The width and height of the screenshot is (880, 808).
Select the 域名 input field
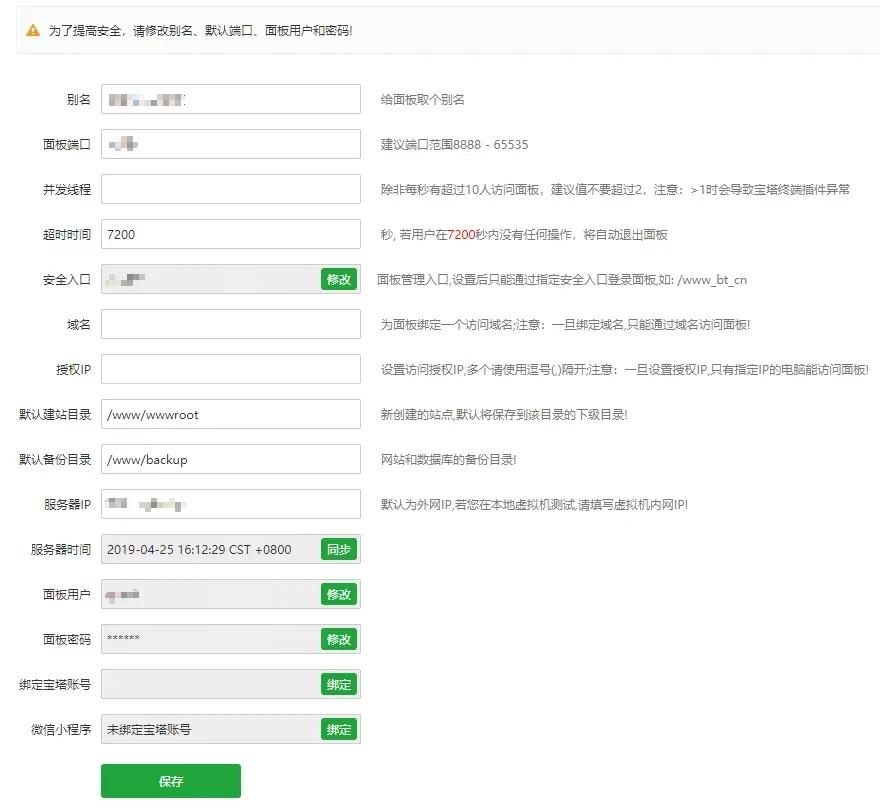click(230, 324)
